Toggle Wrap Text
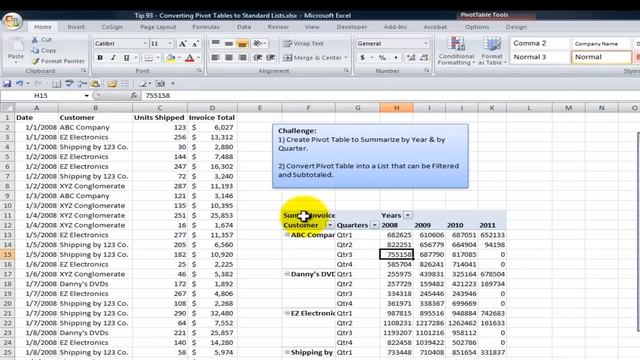Screen dimensions: 640x360 303,43
